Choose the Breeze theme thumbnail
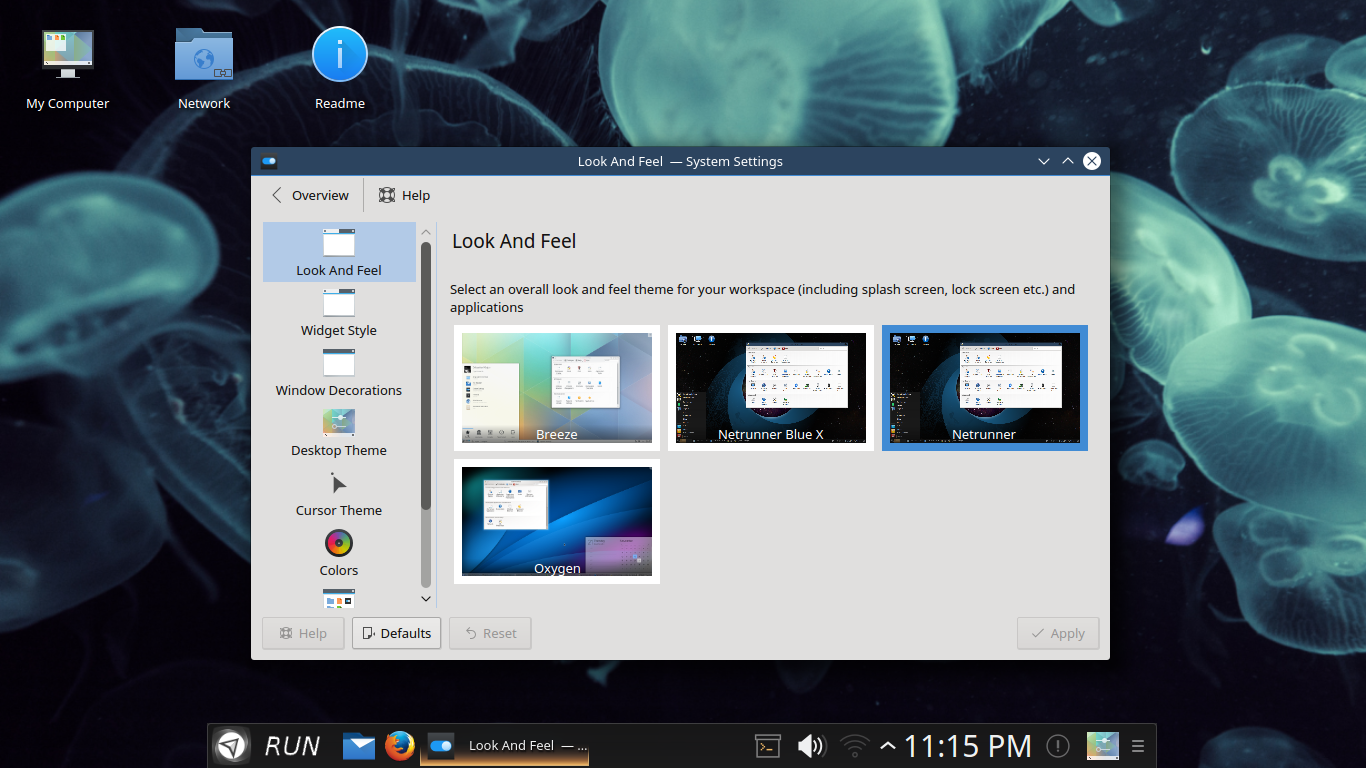The height and width of the screenshot is (768, 1366). (x=557, y=388)
